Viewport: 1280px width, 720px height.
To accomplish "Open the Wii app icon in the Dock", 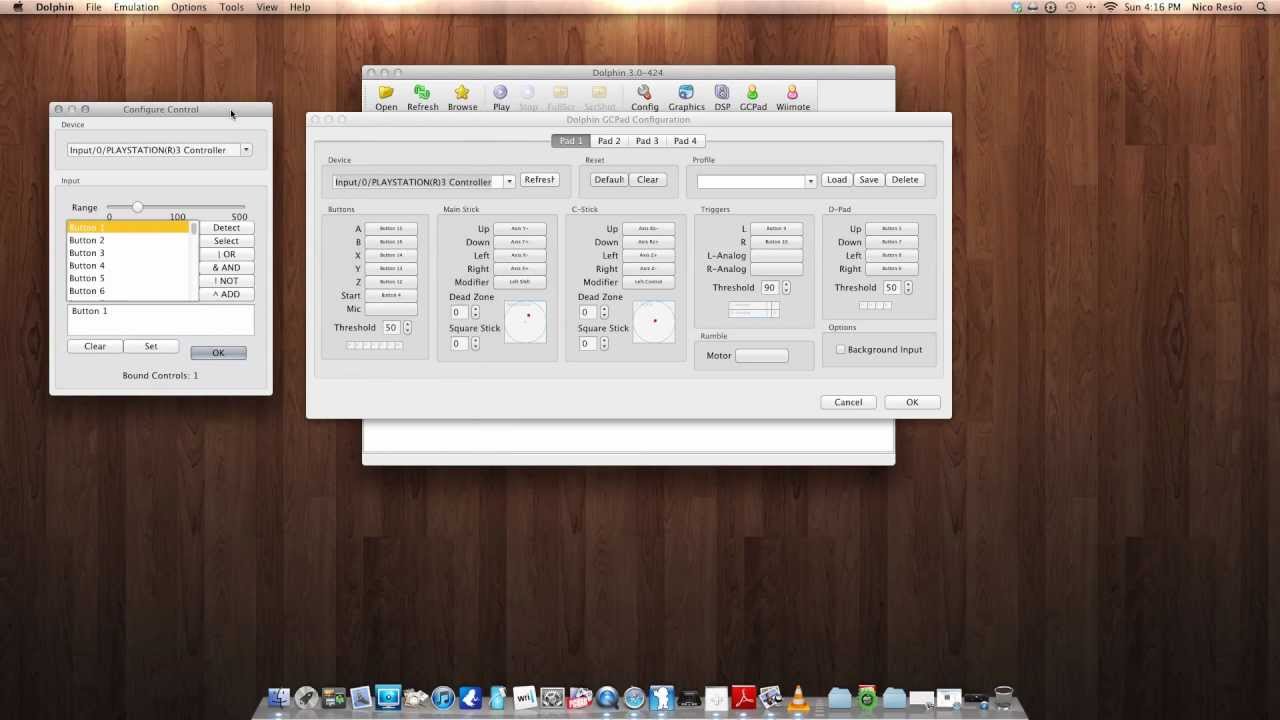I will pos(525,697).
